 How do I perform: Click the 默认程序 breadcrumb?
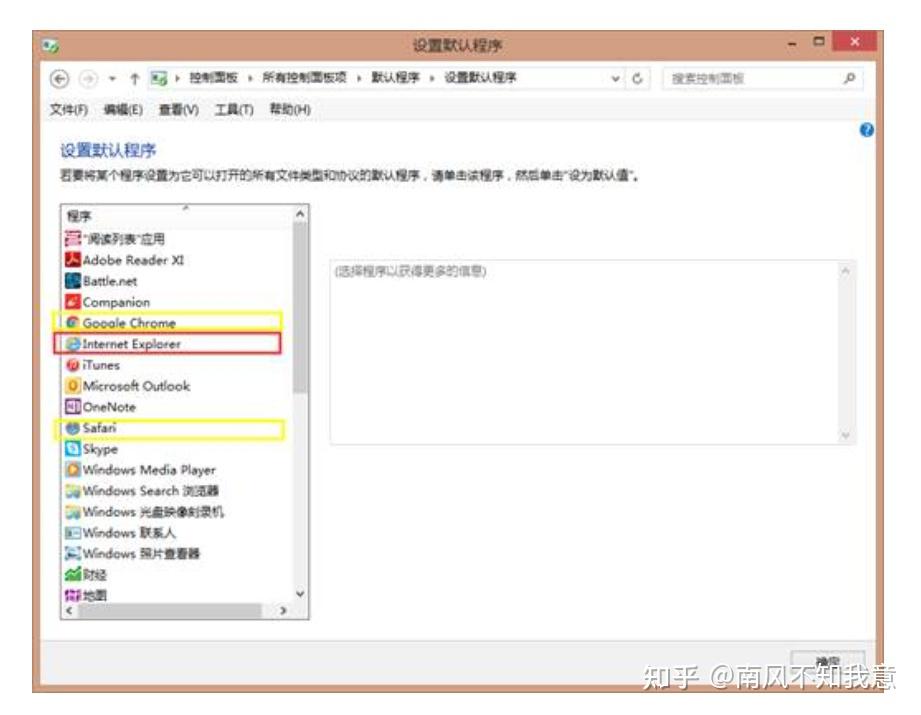click(395, 78)
